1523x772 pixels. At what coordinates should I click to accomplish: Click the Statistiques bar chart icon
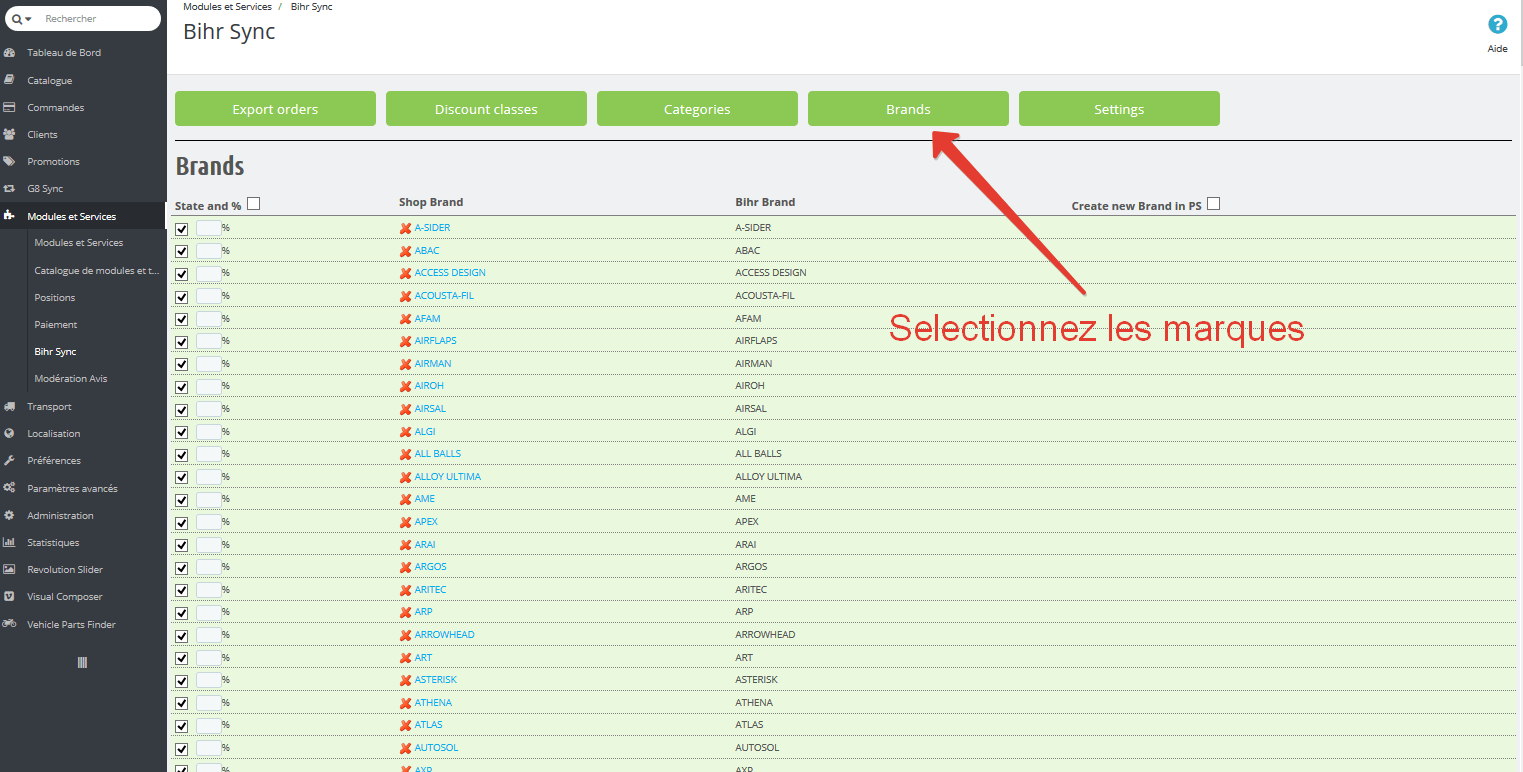click(x=9, y=542)
